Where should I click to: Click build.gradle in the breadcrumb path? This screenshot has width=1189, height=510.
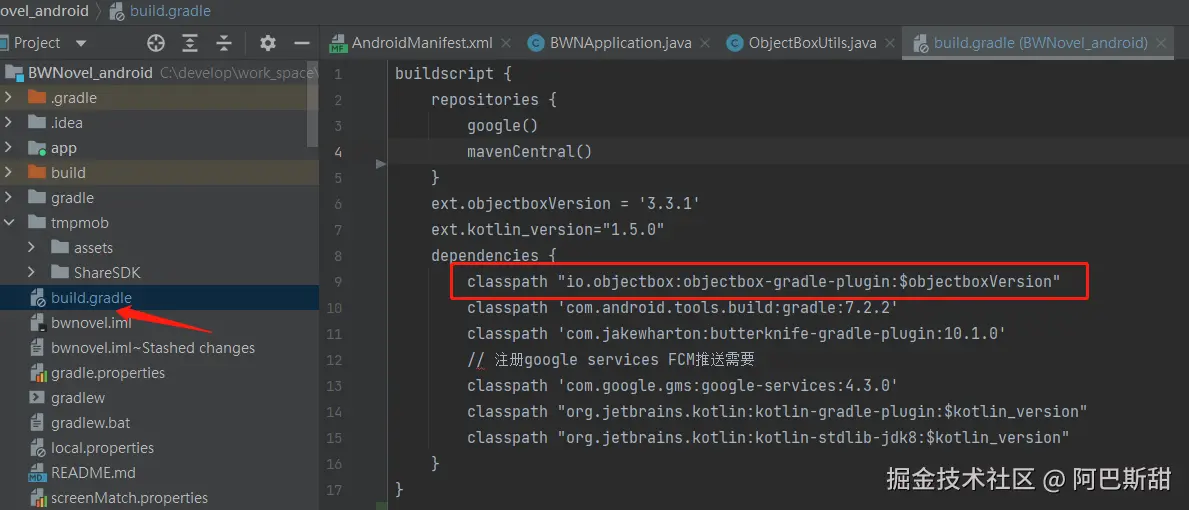(x=171, y=11)
